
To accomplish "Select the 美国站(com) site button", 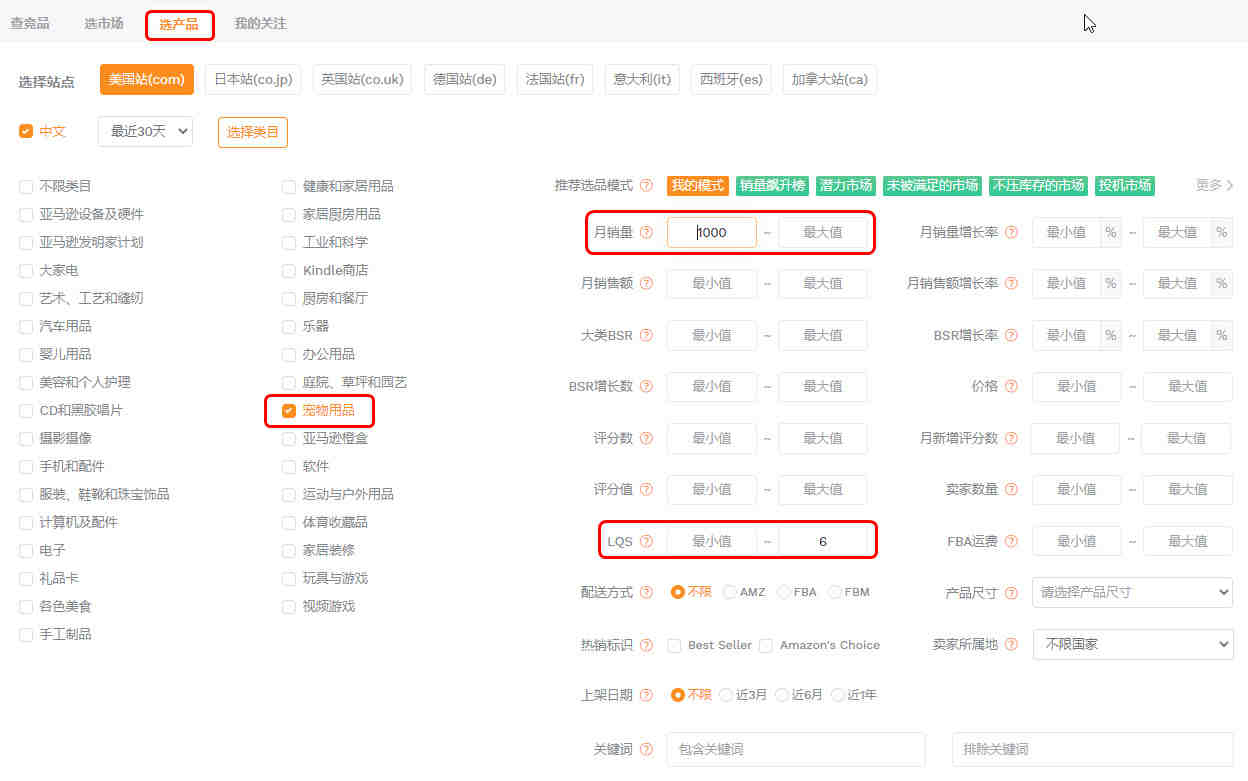I will pos(147,79).
